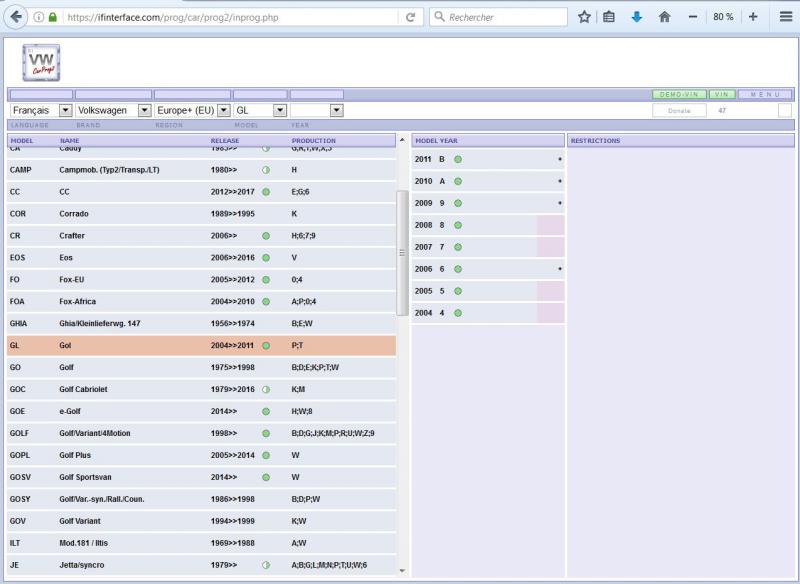Click the green dot in the Eos row

pos(266,258)
